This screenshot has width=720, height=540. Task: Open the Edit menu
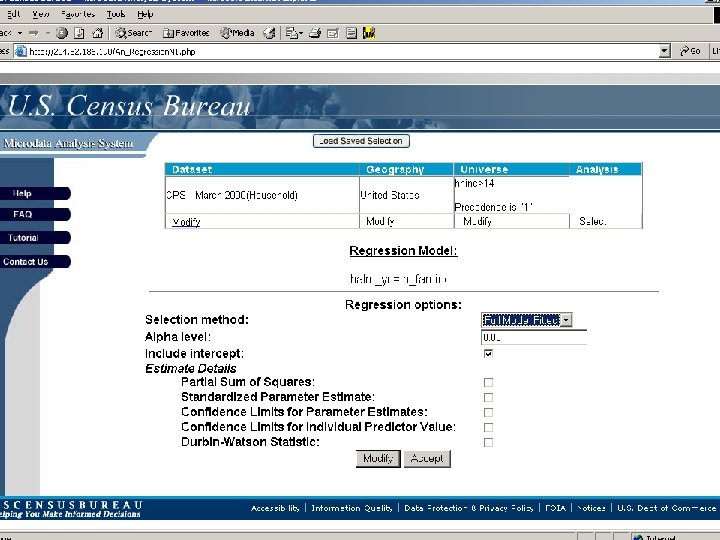(x=13, y=14)
